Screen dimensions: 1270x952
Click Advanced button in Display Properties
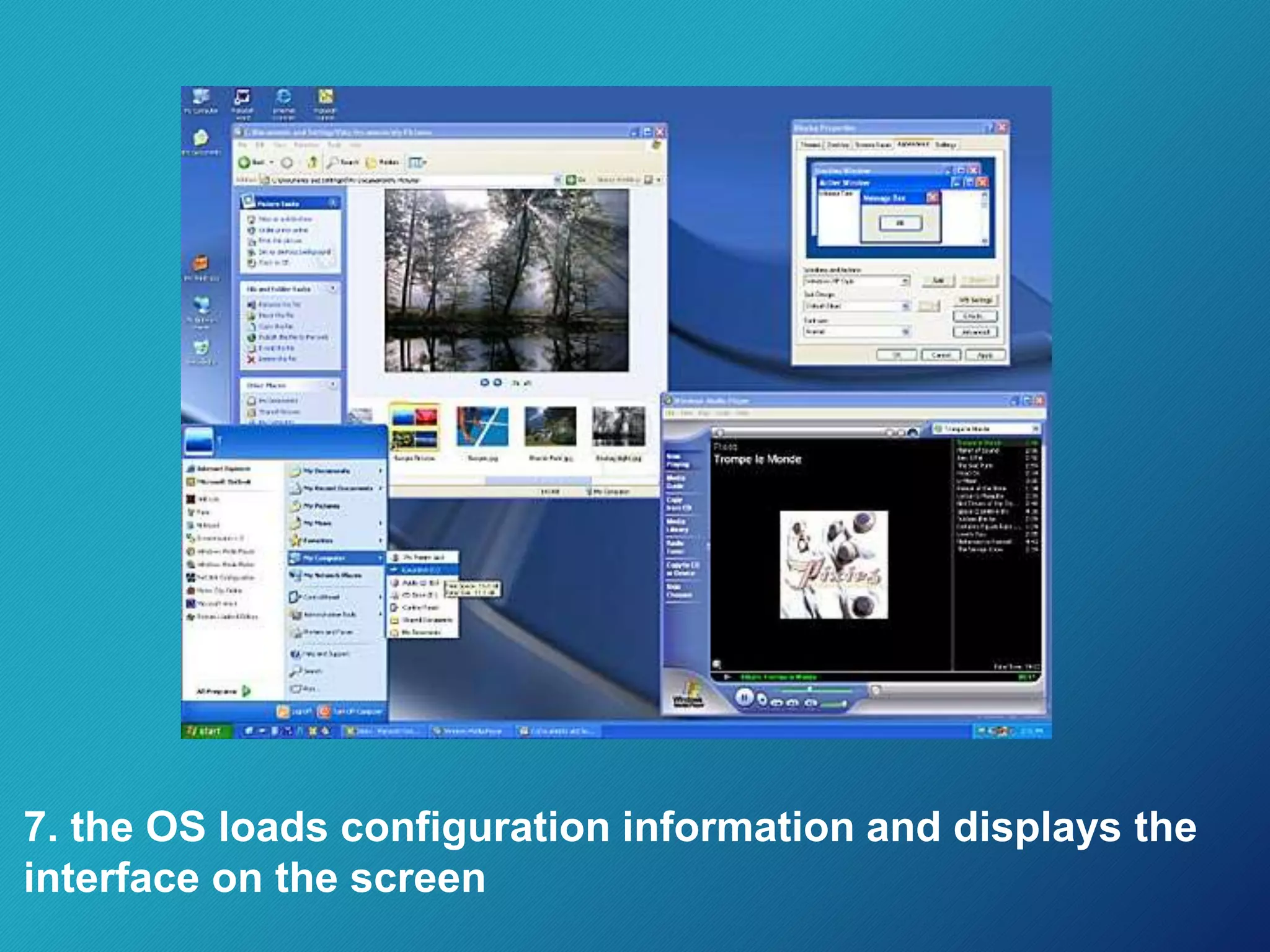point(974,332)
